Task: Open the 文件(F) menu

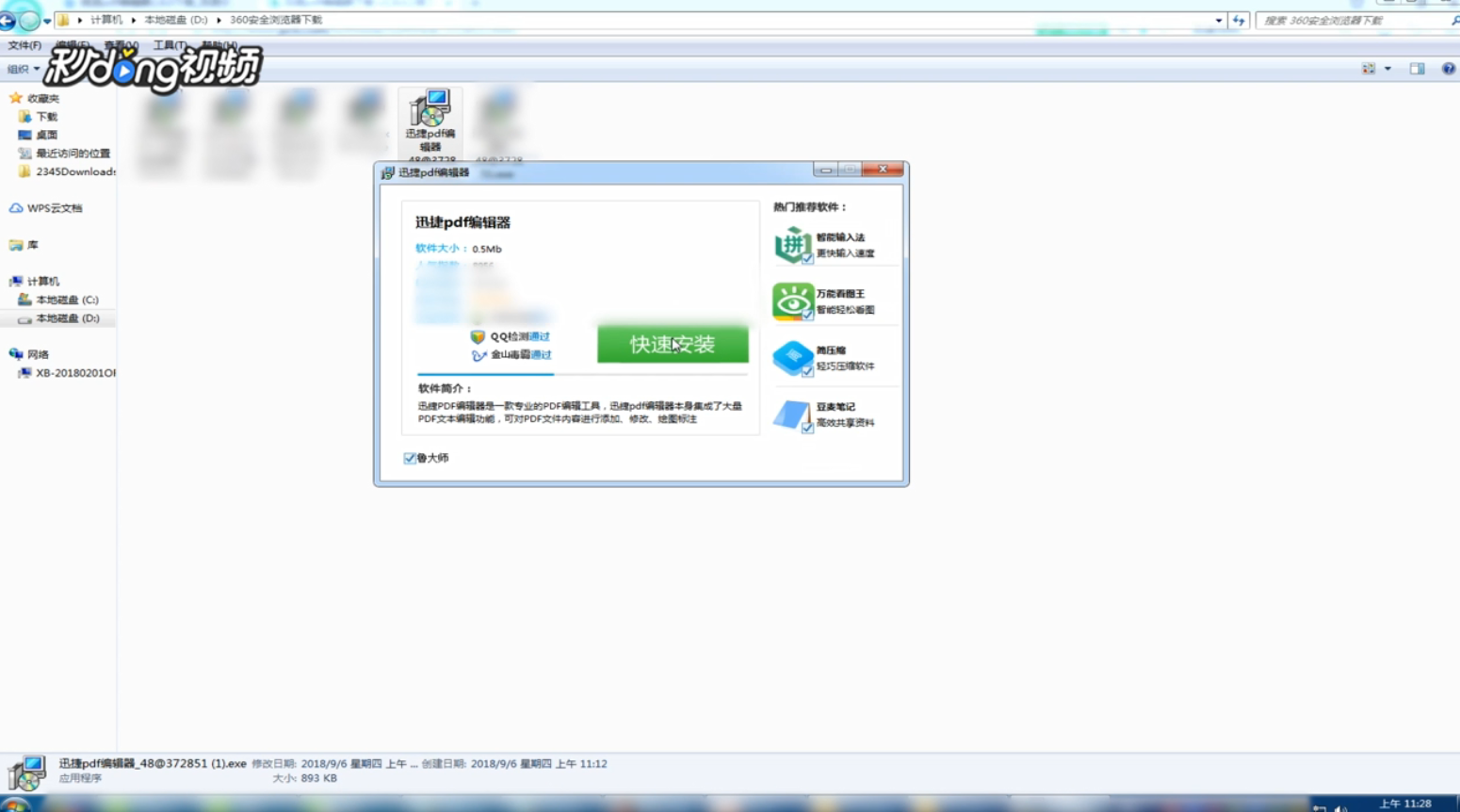Action: [x=24, y=45]
